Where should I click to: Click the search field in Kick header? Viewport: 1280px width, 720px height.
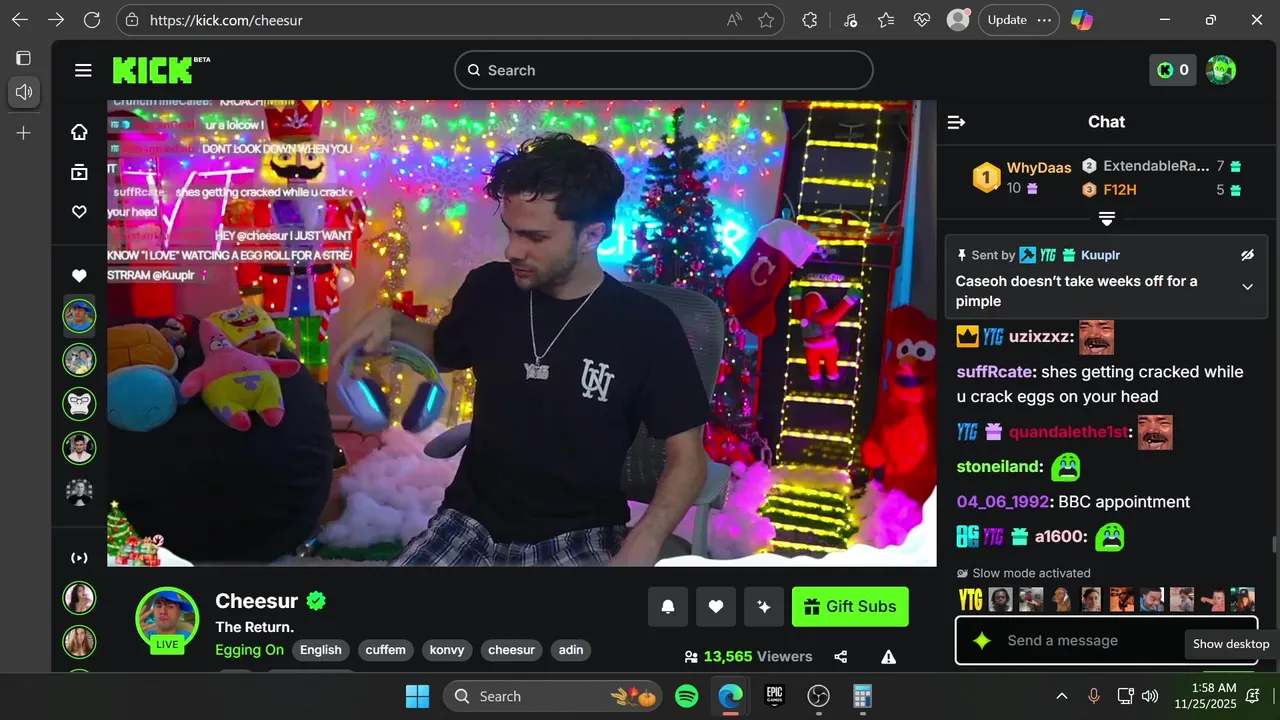664,70
